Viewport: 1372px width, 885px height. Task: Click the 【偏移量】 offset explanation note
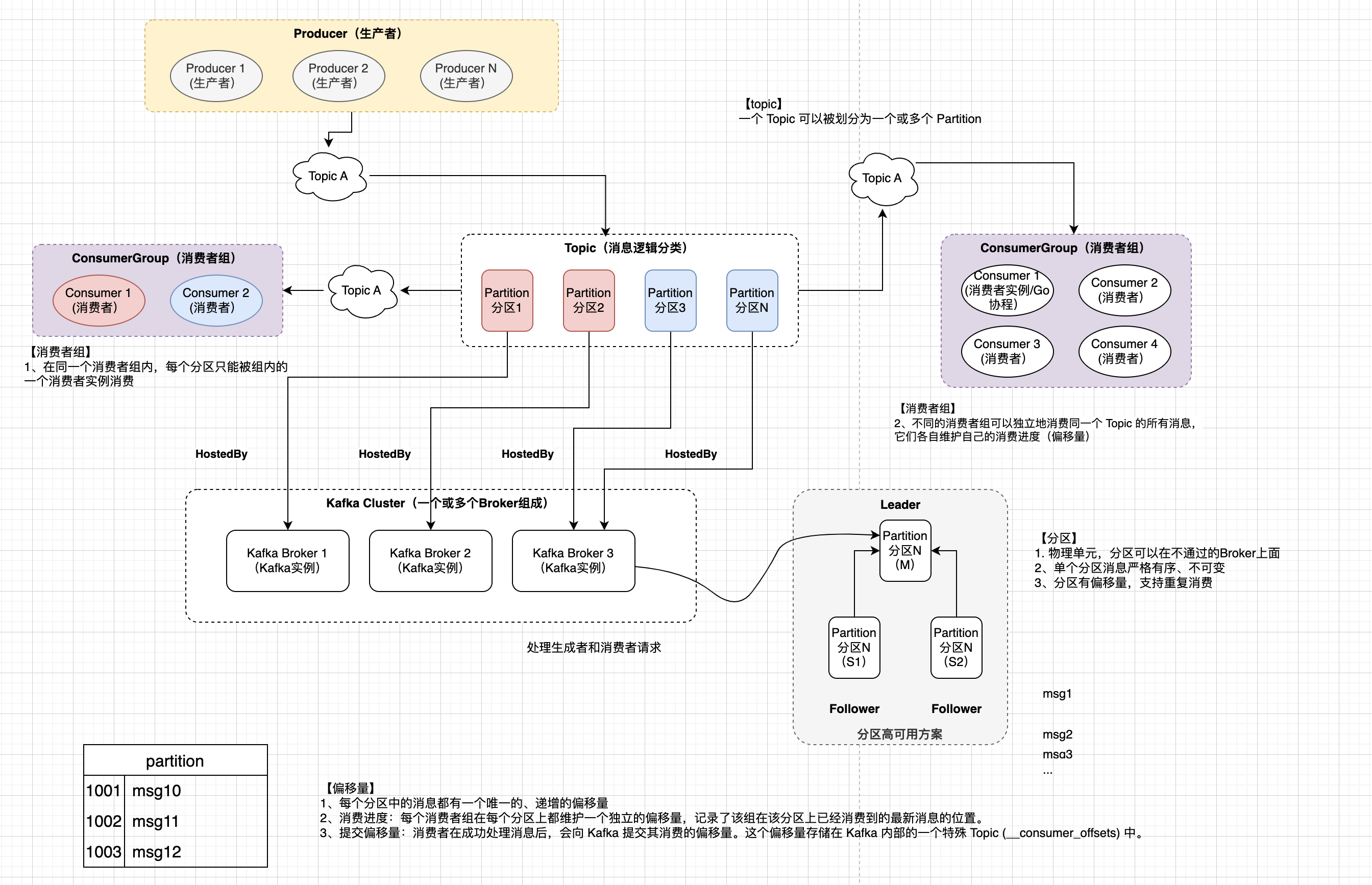[x=732, y=810]
